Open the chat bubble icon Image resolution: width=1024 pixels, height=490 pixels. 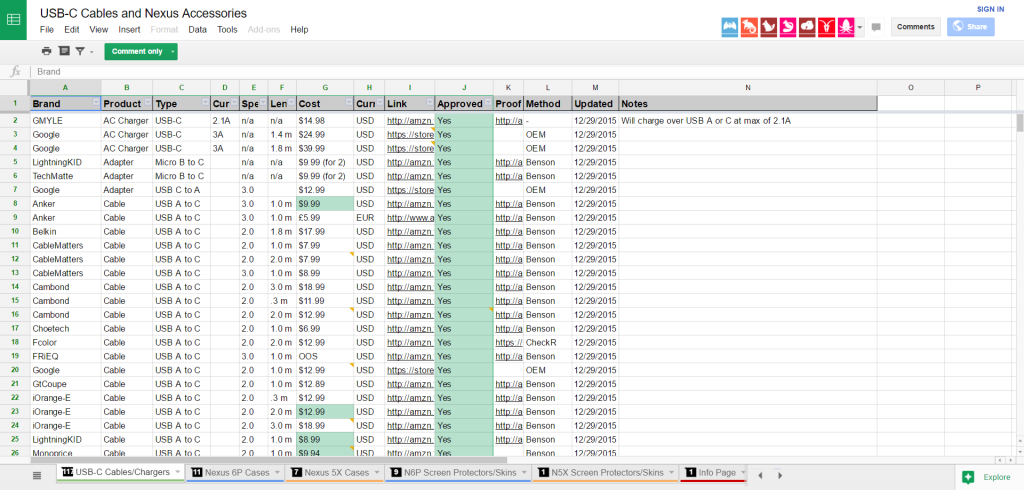[876, 27]
